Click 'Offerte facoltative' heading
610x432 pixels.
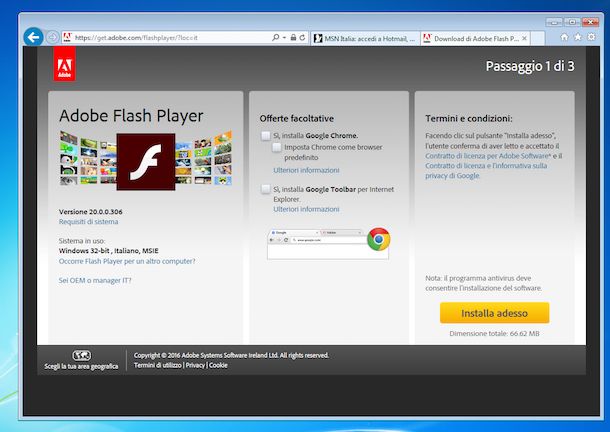(296, 118)
